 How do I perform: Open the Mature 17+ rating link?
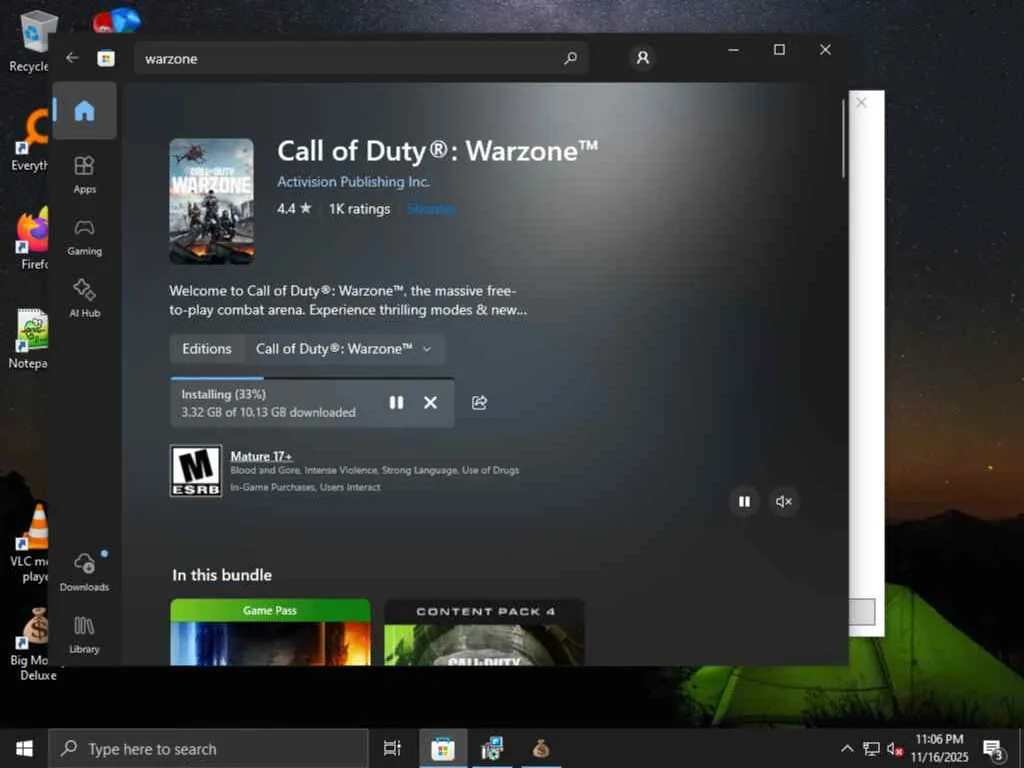tap(261, 456)
